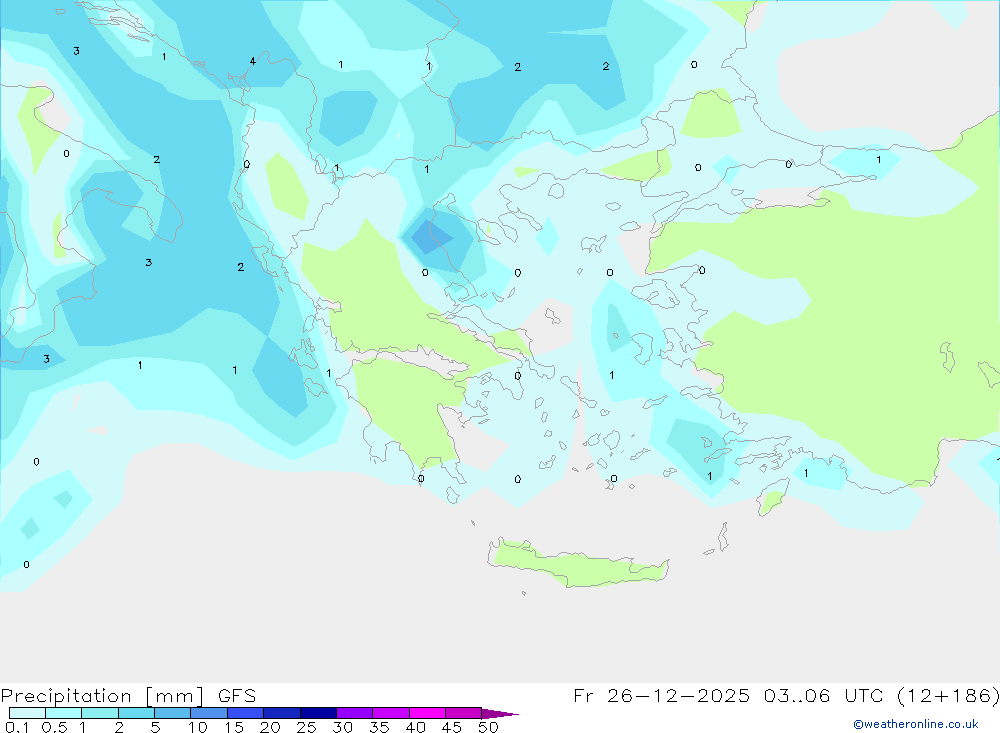1000x733 pixels.
Task: Select the 2–5 mm legend color swatch
Action: [136, 713]
